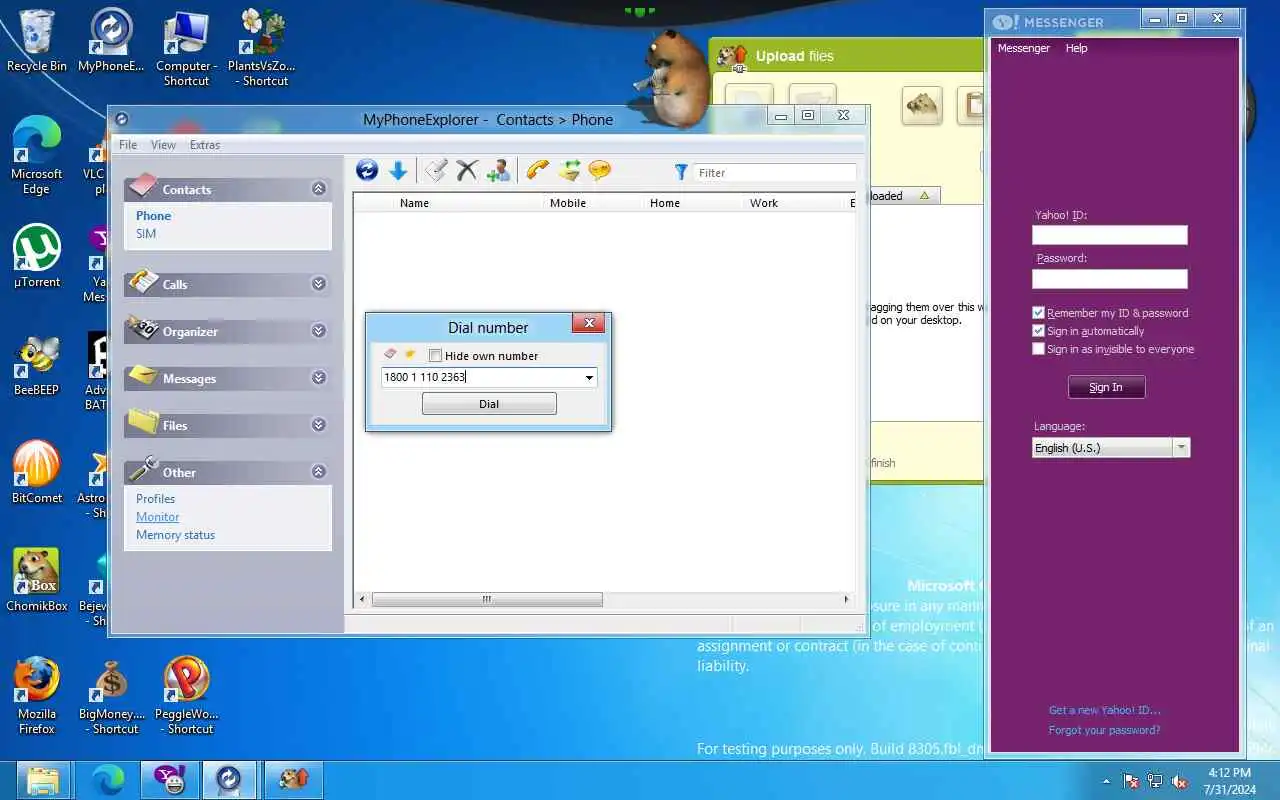Screen dimensions: 1280x800
Task: Click the muted volume tray icon
Action: [x=1180, y=781]
